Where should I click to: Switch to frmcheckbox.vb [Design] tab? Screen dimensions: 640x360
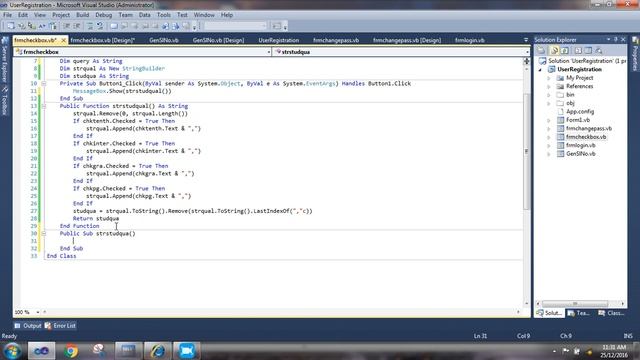(102, 40)
